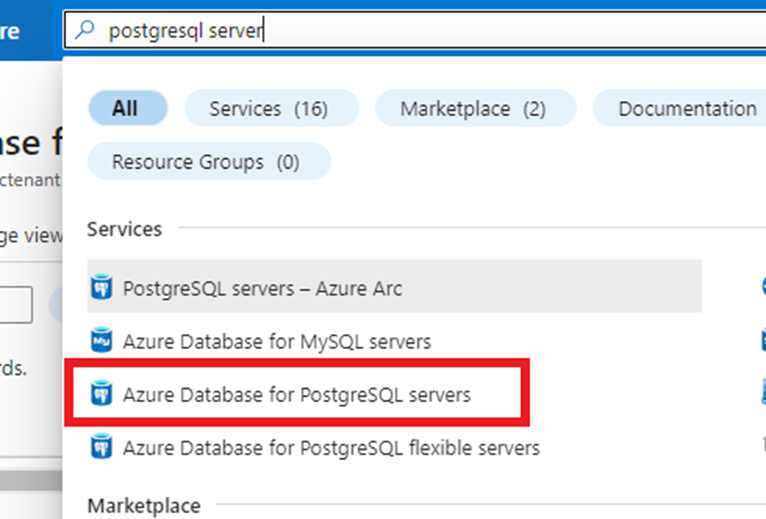Click the PostgreSQL flexible servers icon
Image resolution: width=766 pixels, height=519 pixels.
[x=102, y=446]
